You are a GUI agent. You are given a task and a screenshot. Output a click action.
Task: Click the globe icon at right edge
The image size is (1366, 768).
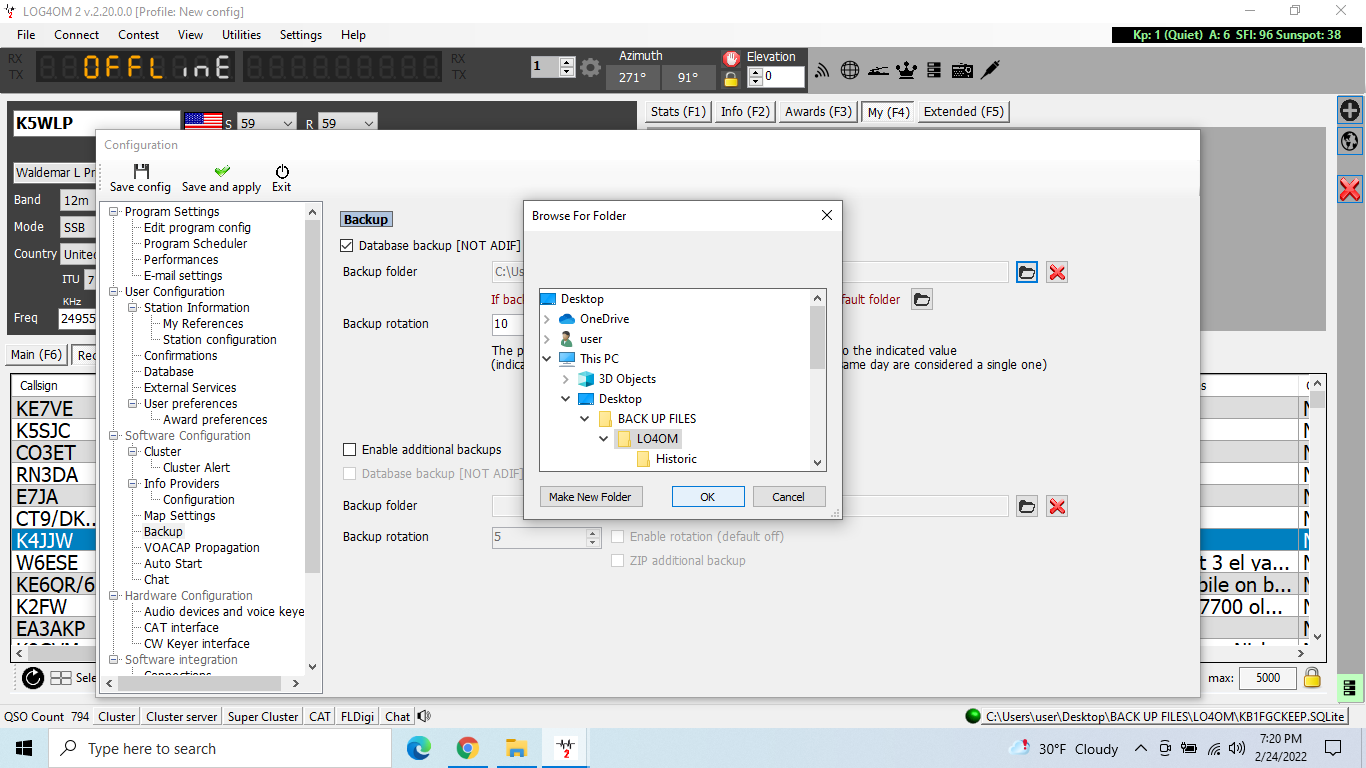coord(1350,141)
